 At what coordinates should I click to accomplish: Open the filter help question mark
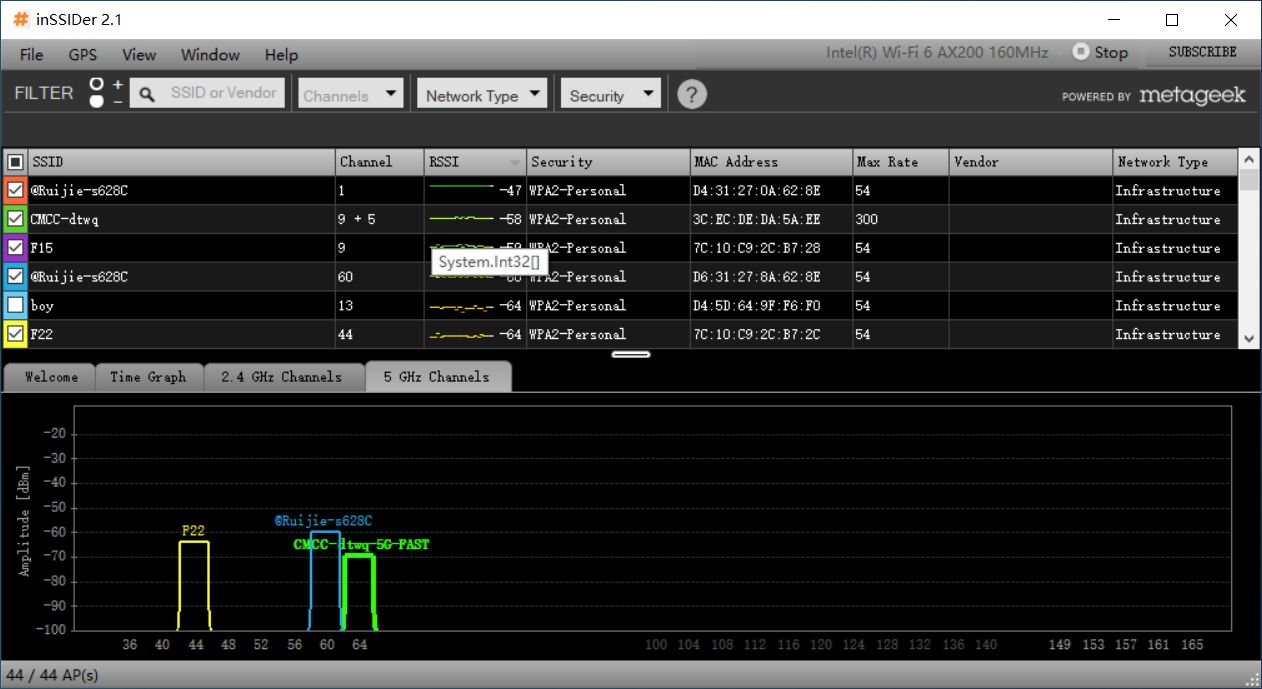tap(692, 94)
